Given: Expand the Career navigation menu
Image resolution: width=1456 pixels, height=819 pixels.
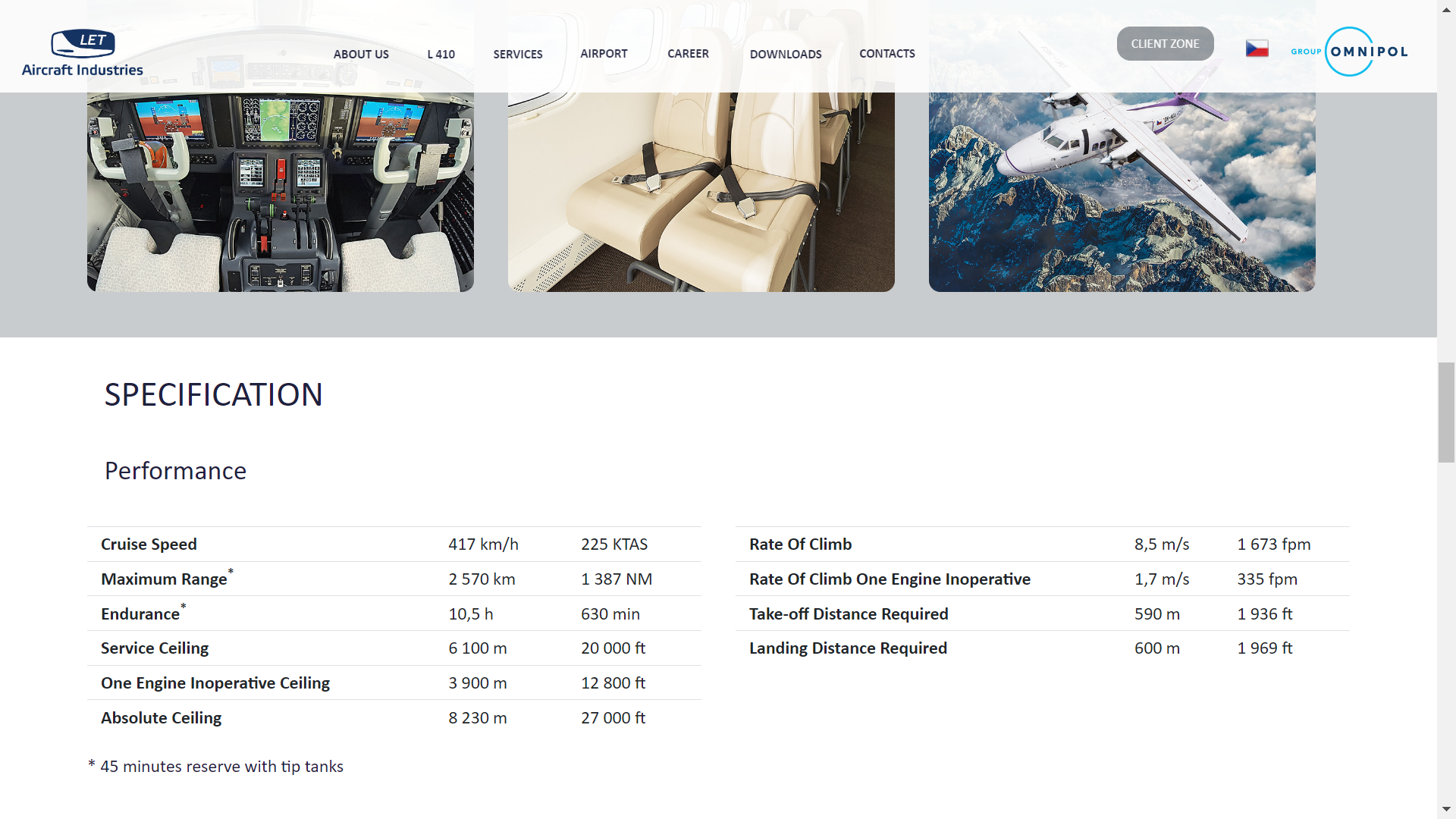Looking at the screenshot, I should (x=688, y=54).
